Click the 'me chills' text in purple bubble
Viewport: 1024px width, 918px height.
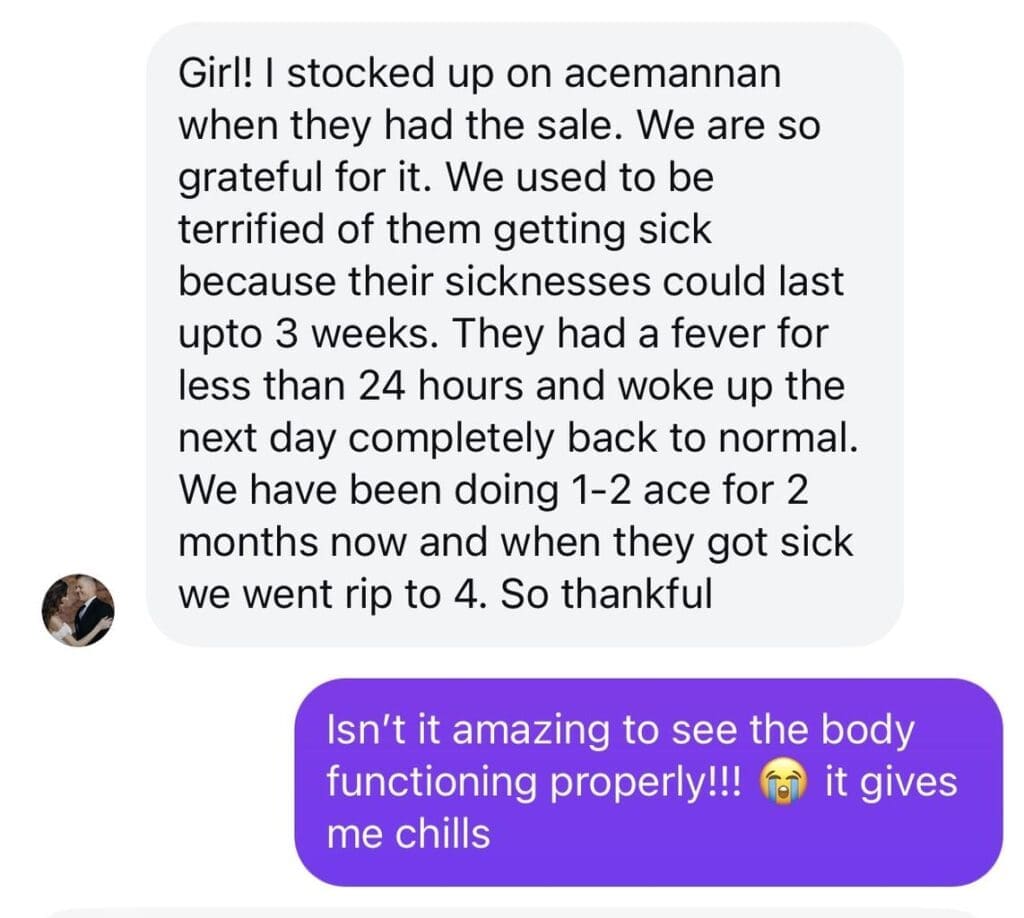408,834
